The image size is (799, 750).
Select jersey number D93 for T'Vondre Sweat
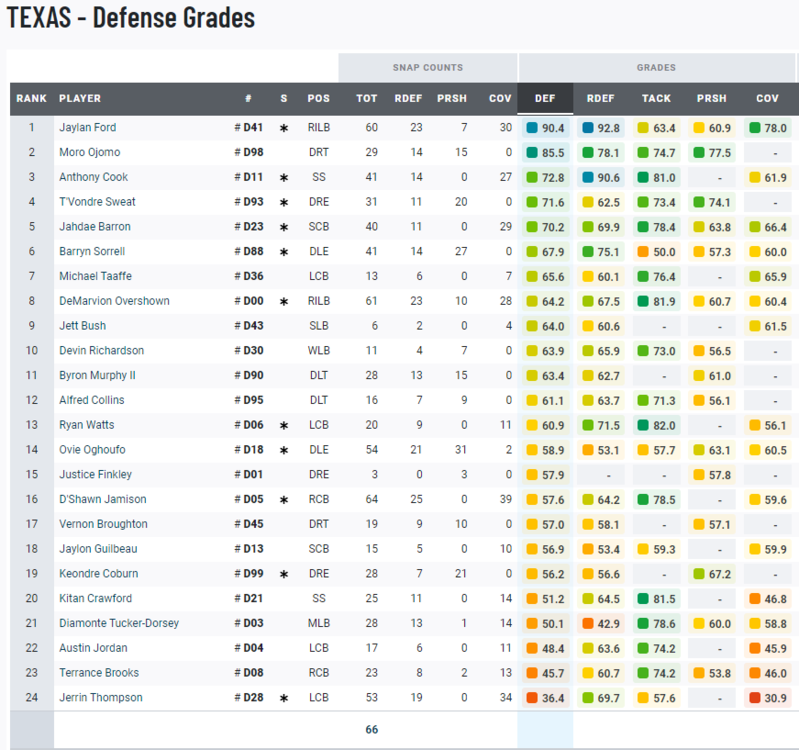click(253, 202)
